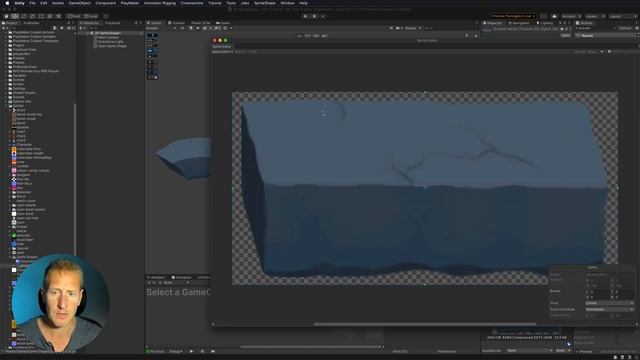Toggle Pivot handle position
Viewport: 640px width, 360px height.
pos(74,16)
